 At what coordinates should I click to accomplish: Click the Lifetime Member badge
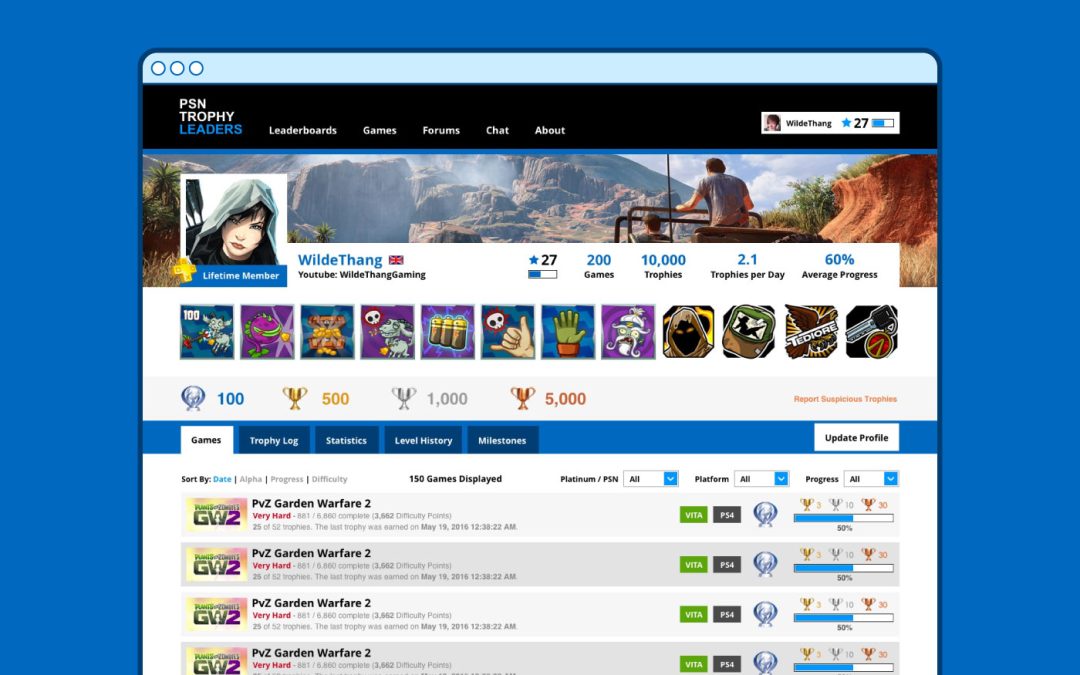tap(234, 276)
